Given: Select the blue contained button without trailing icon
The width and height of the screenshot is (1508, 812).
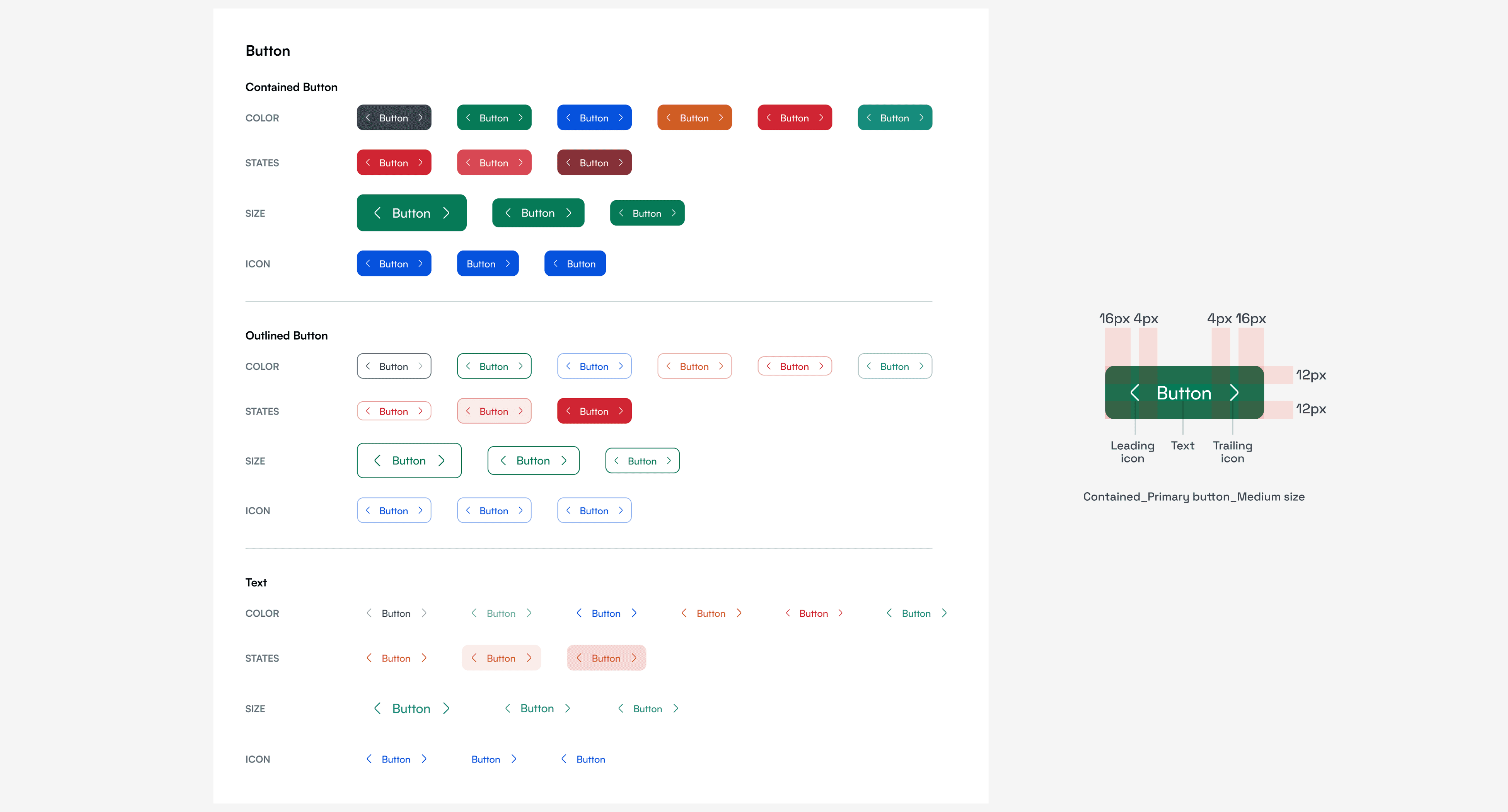Looking at the screenshot, I should point(575,264).
